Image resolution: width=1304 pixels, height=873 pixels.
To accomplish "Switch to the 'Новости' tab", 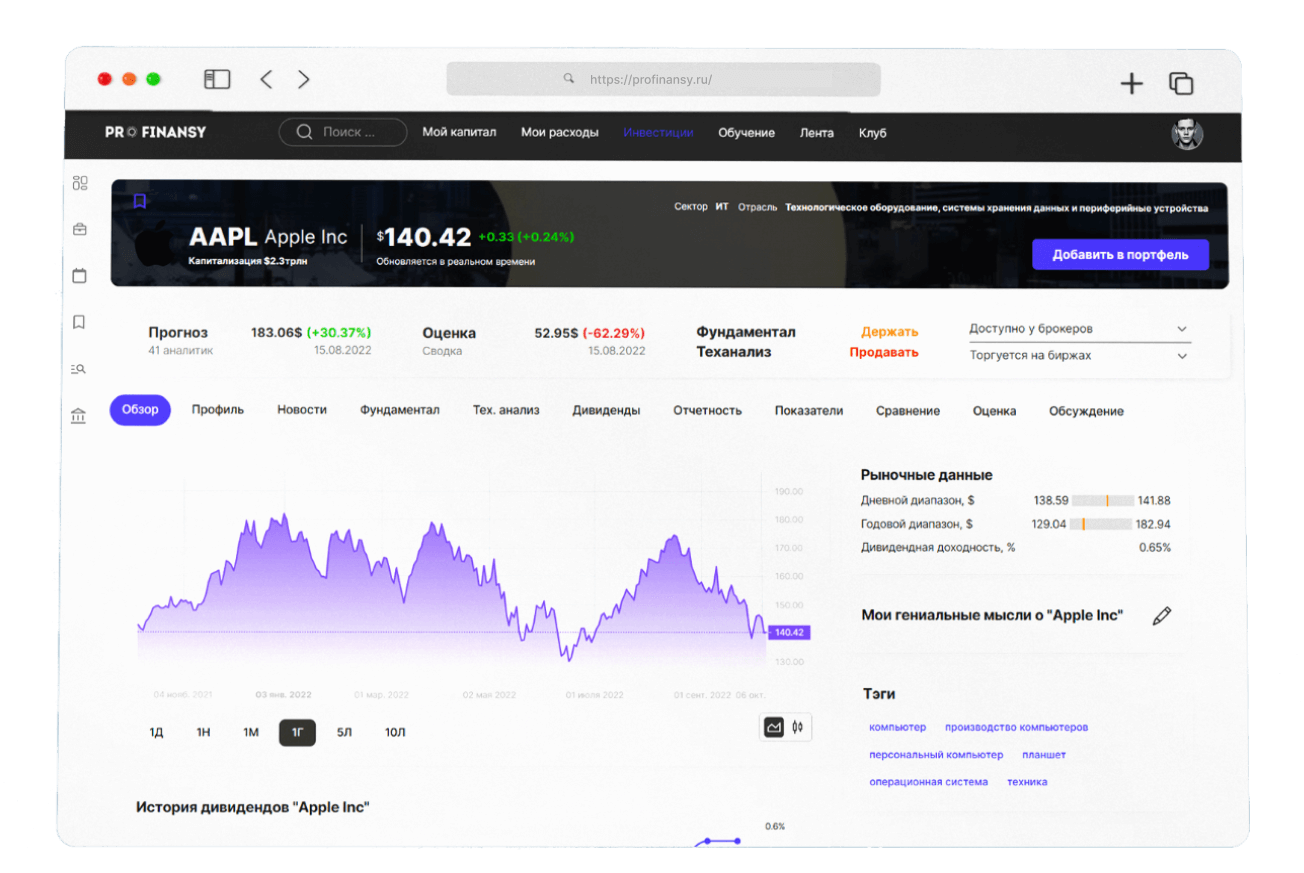I will click(302, 410).
